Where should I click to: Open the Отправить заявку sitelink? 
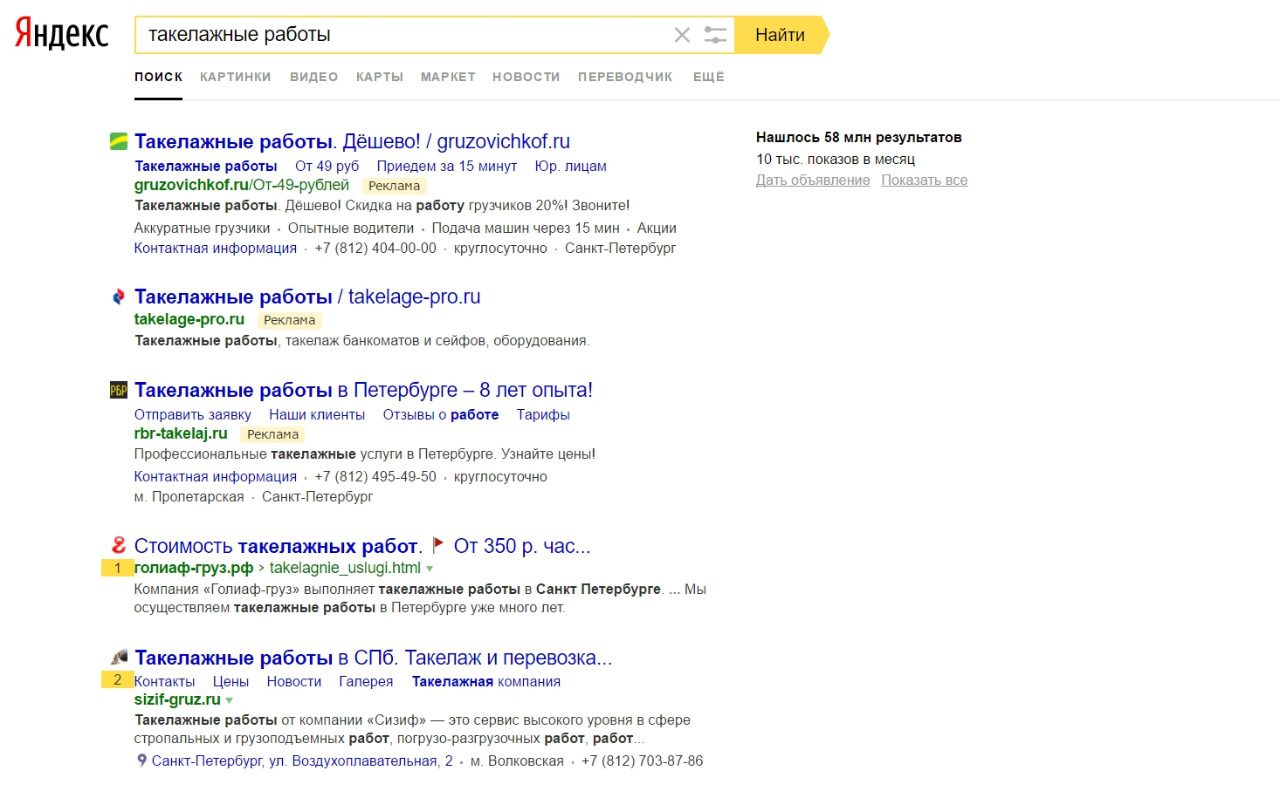tap(193, 415)
